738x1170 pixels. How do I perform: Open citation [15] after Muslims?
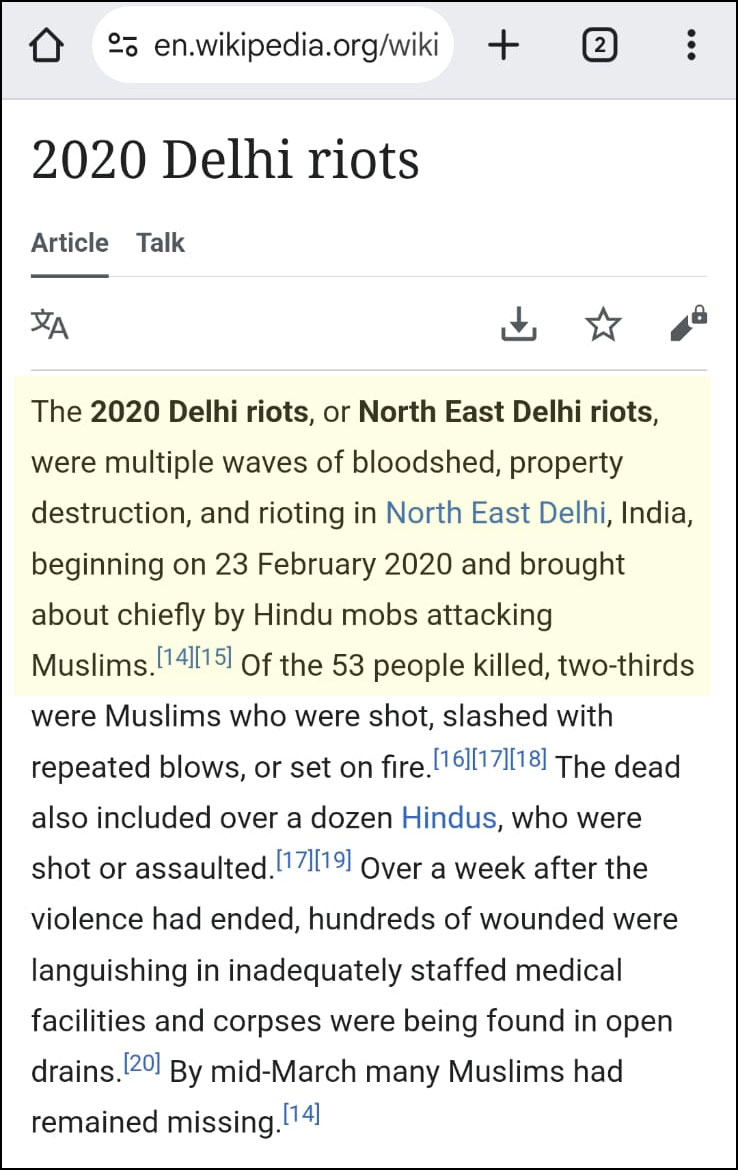(213, 656)
